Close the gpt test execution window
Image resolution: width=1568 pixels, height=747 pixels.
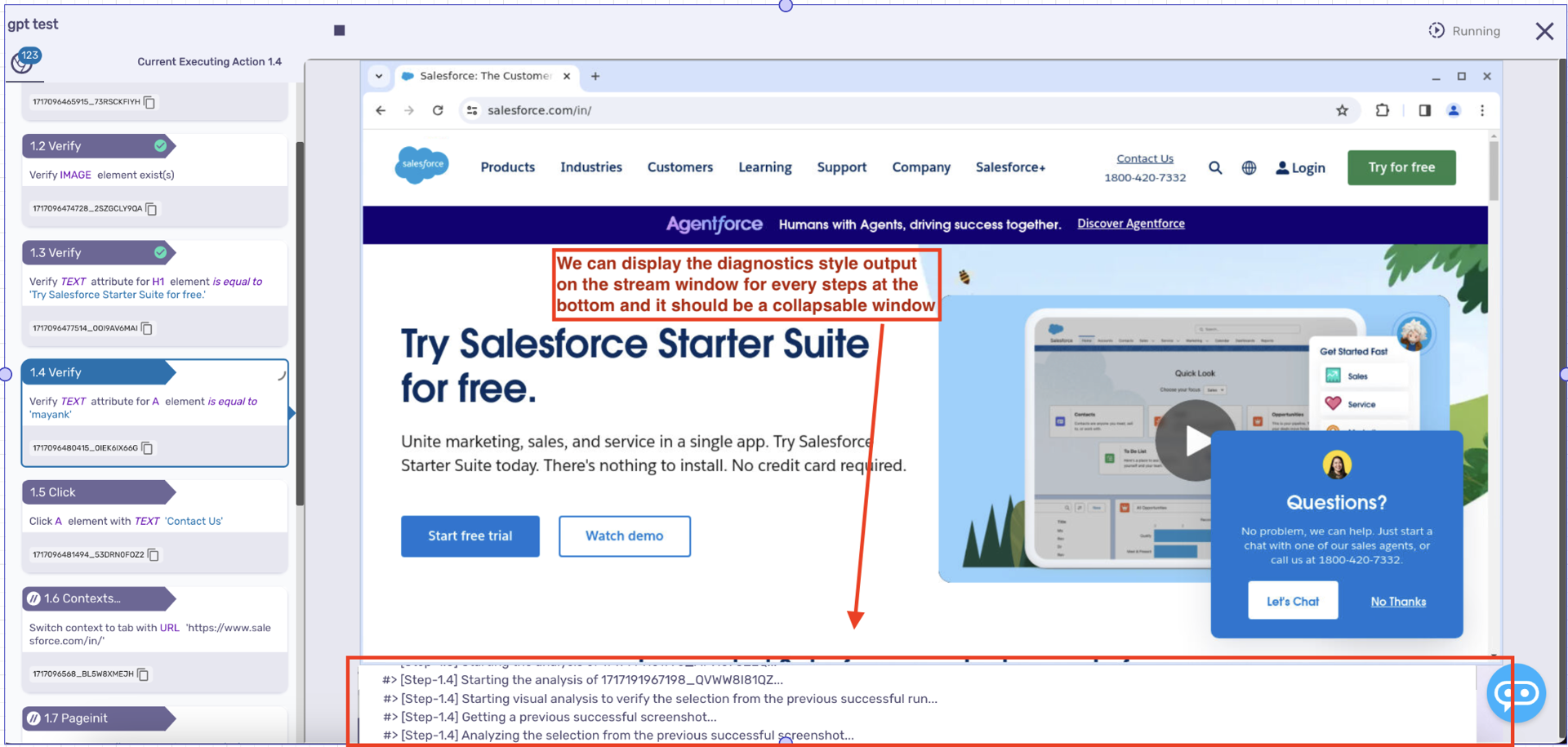tap(1543, 31)
